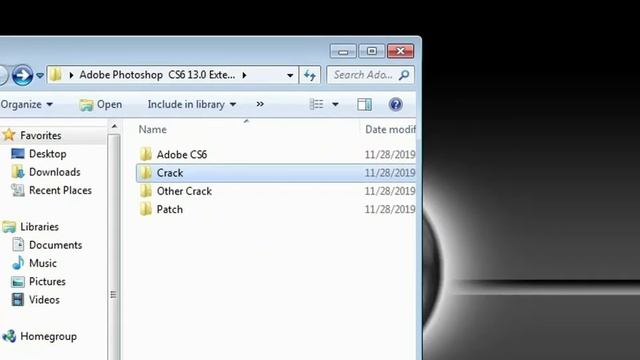
Task: Open the Documents library
Action: click(x=56, y=245)
